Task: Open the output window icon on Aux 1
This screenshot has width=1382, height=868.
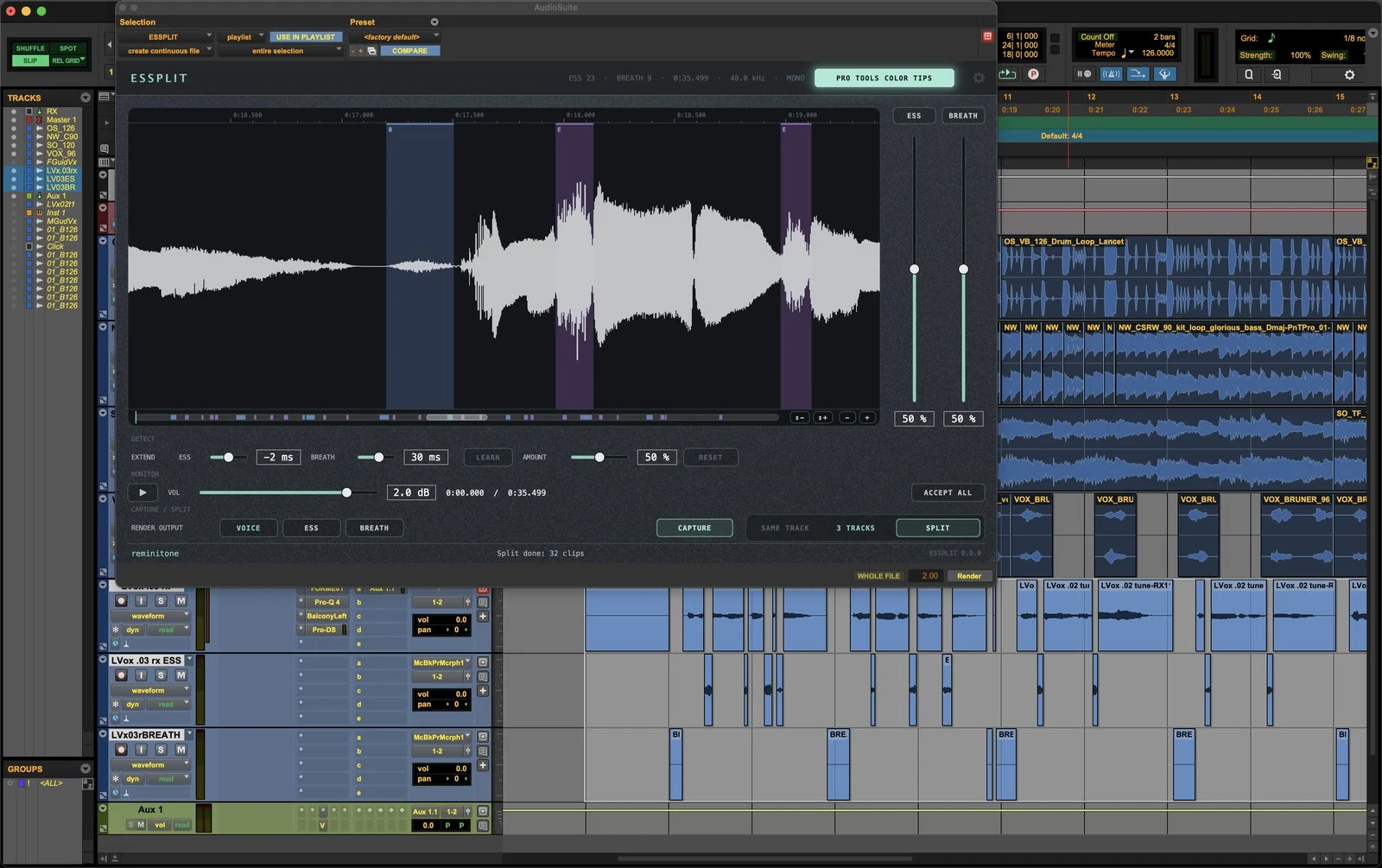Action: point(483,811)
